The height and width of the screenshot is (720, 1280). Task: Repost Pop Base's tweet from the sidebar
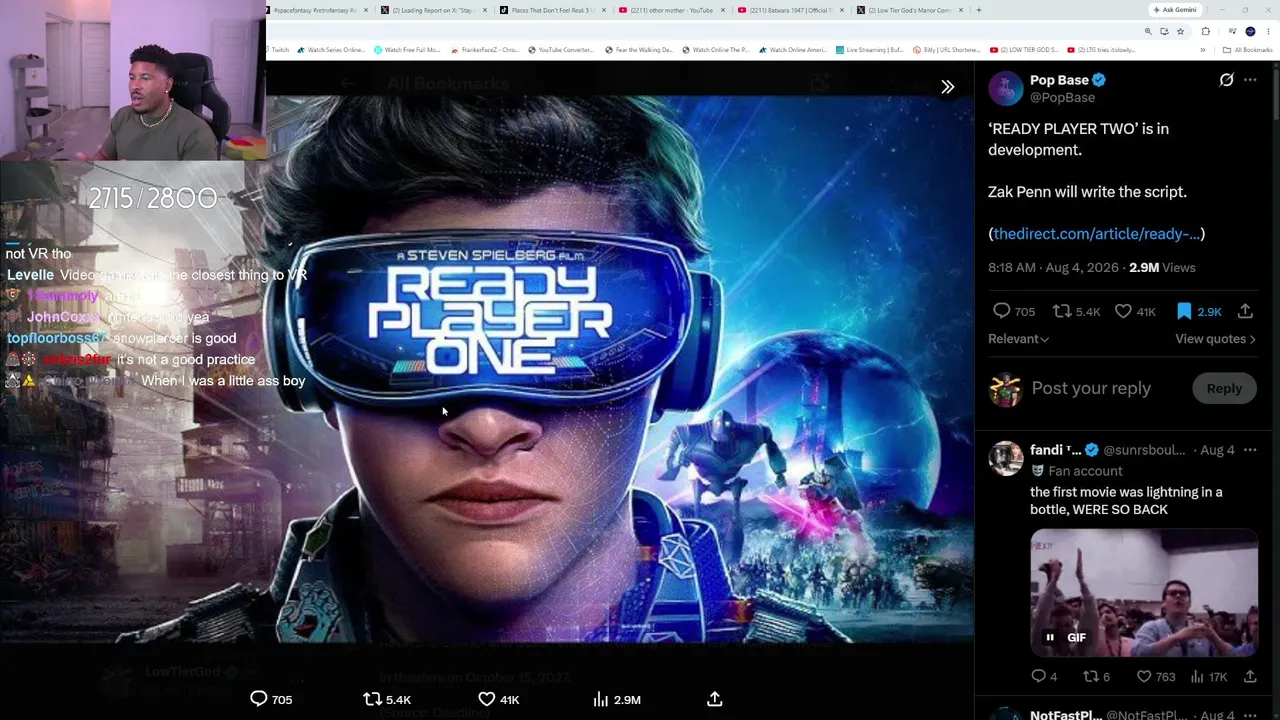coord(1063,311)
